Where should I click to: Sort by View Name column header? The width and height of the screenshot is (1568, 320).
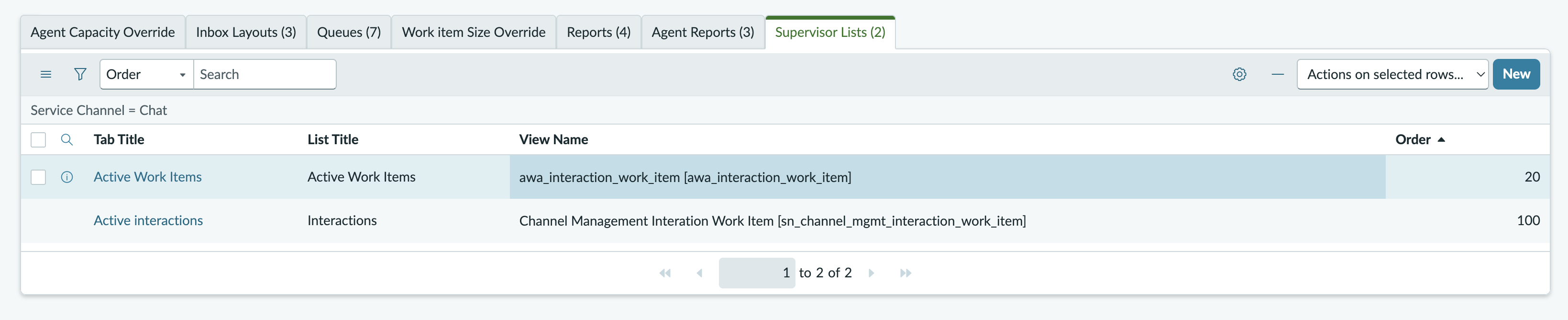pyautogui.click(x=553, y=139)
